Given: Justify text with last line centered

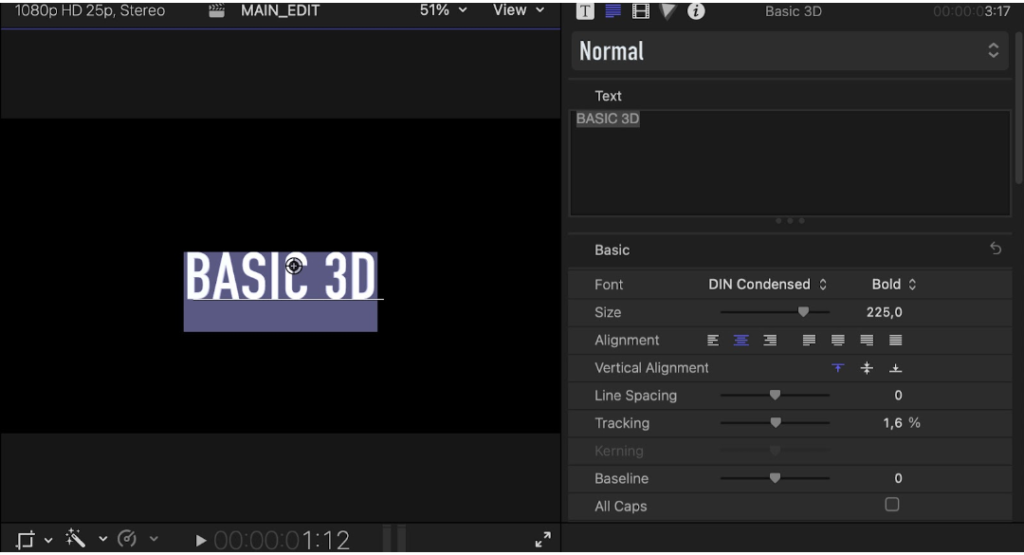Looking at the screenshot, I should (838, 340).
